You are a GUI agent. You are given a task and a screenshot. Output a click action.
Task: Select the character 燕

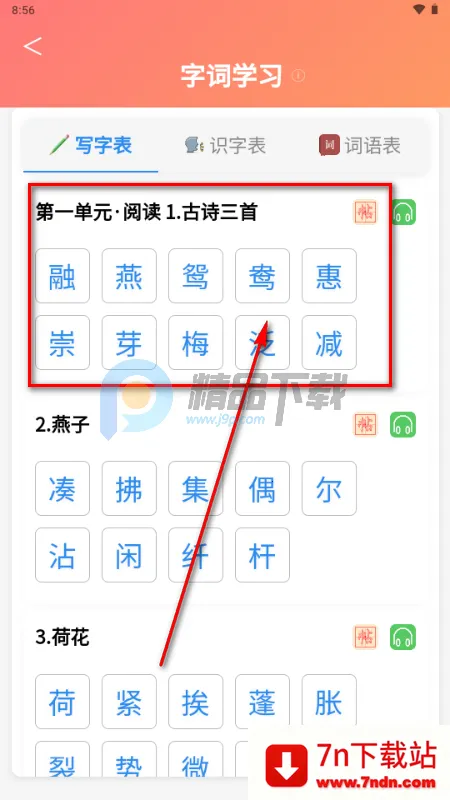[x=129, y=276]
